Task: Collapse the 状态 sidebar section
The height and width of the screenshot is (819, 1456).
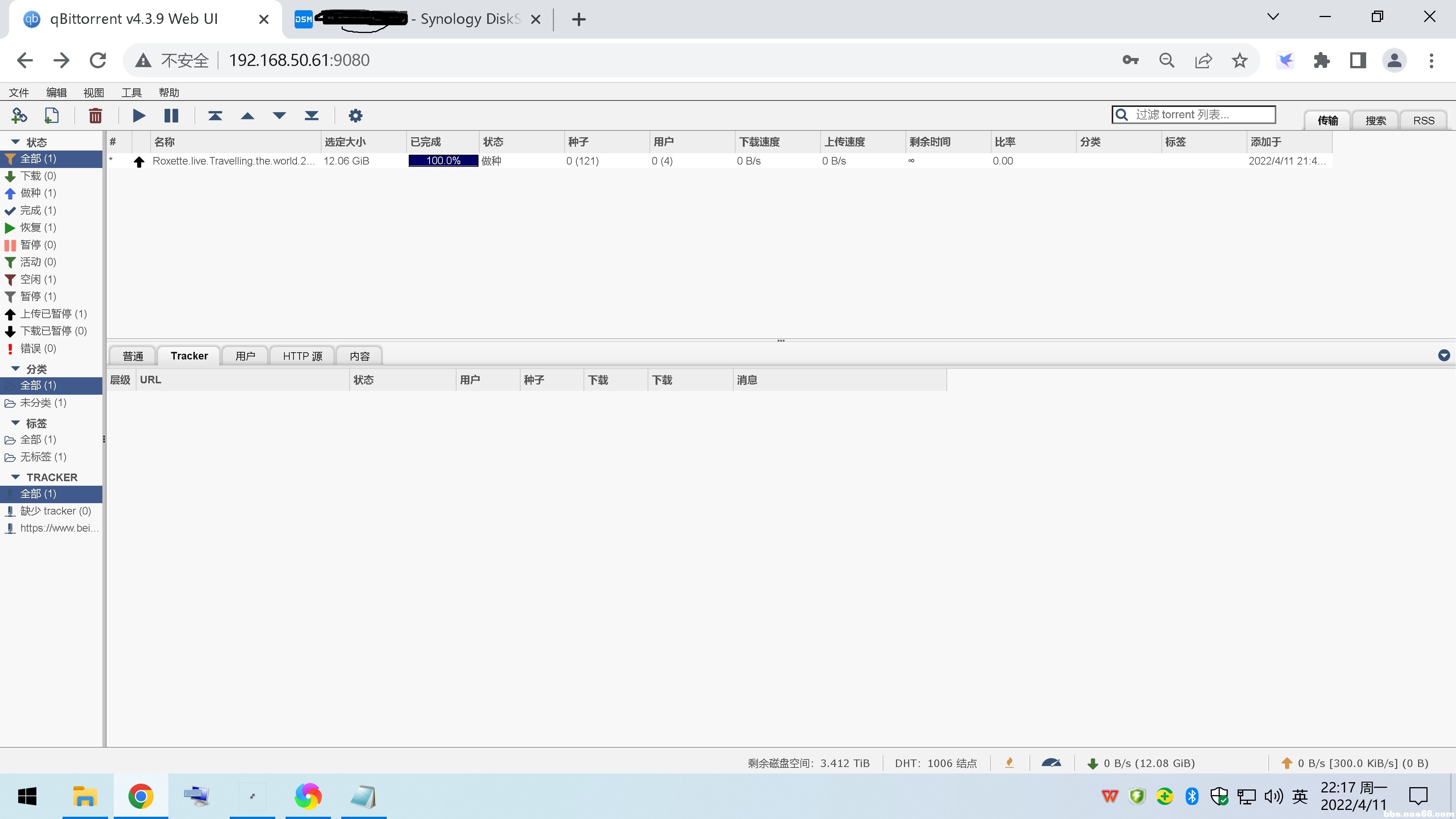Action: (x=16, y=142)
